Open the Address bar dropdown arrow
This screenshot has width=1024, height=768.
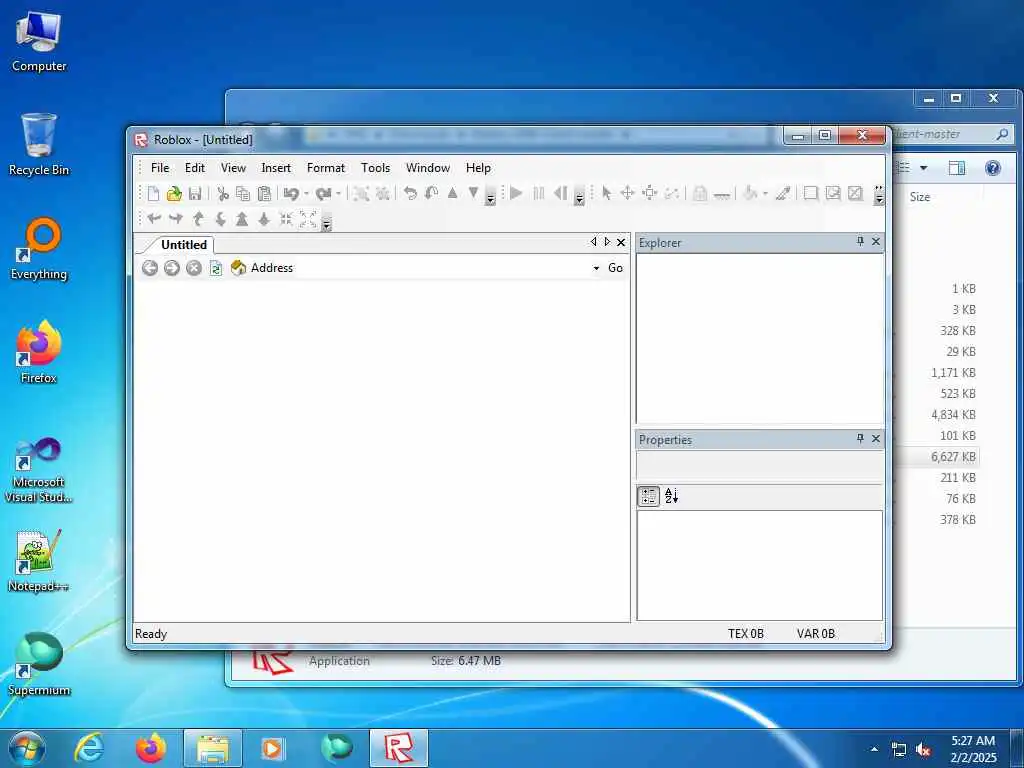pos(596,268)
